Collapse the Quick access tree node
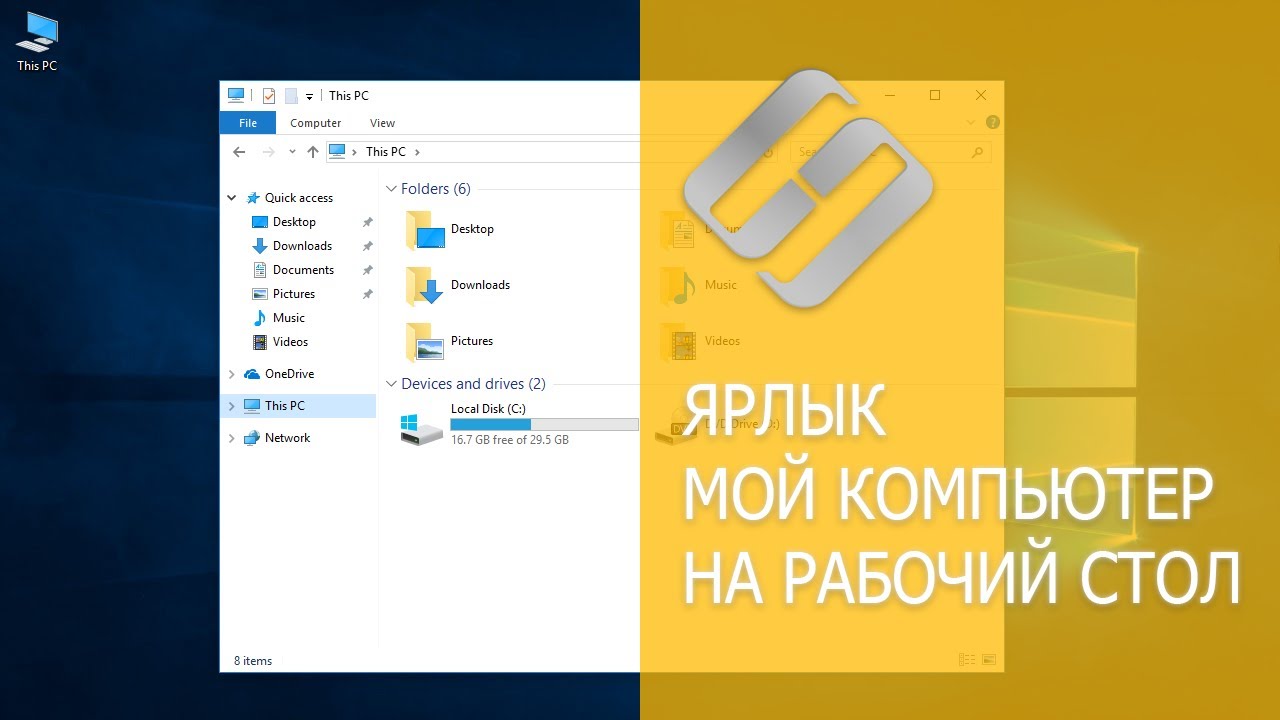Image resolution: width=1280 pixels, height=720 pixels. [232, 198]
